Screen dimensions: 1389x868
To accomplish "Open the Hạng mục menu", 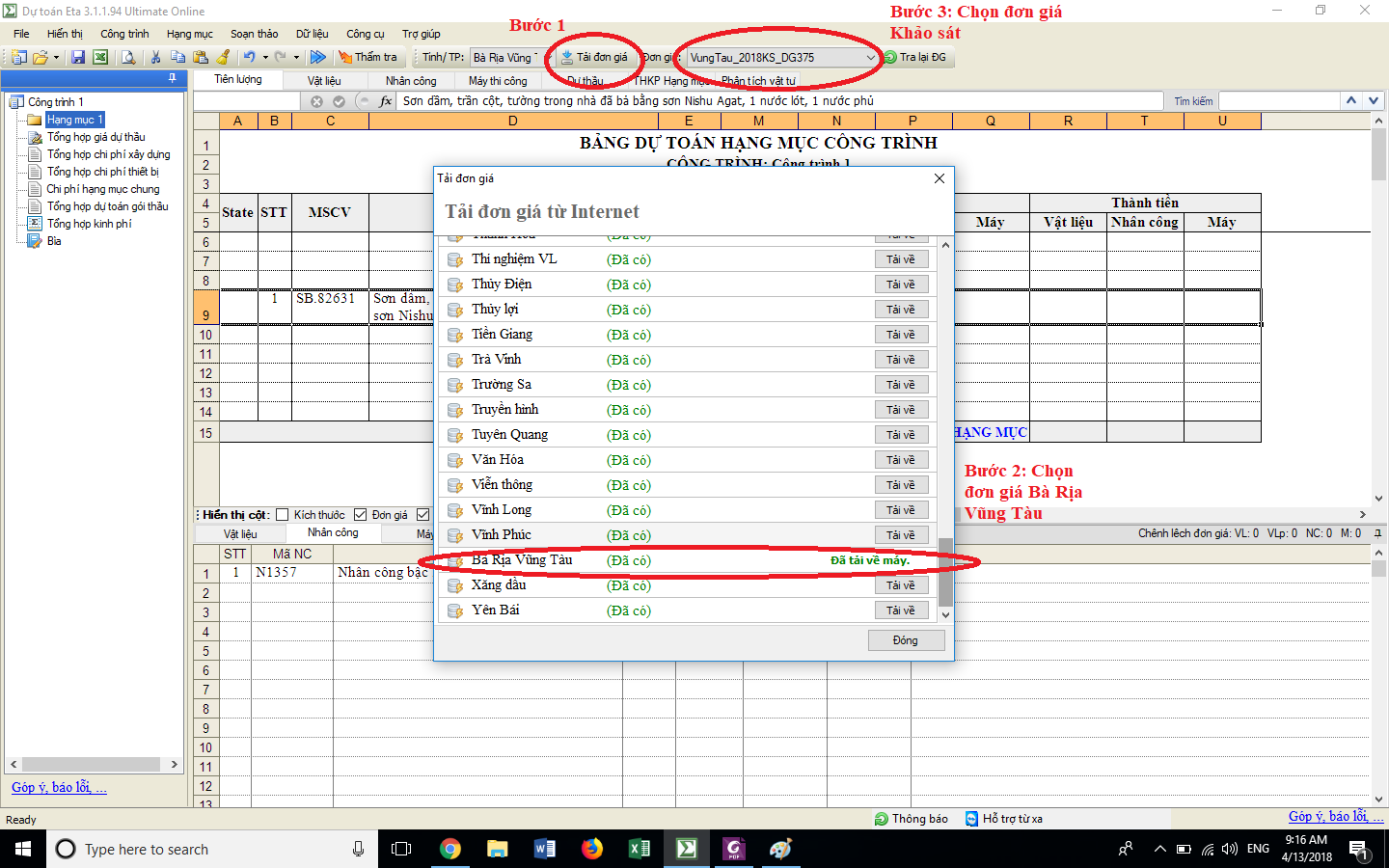I will [189, 34].
